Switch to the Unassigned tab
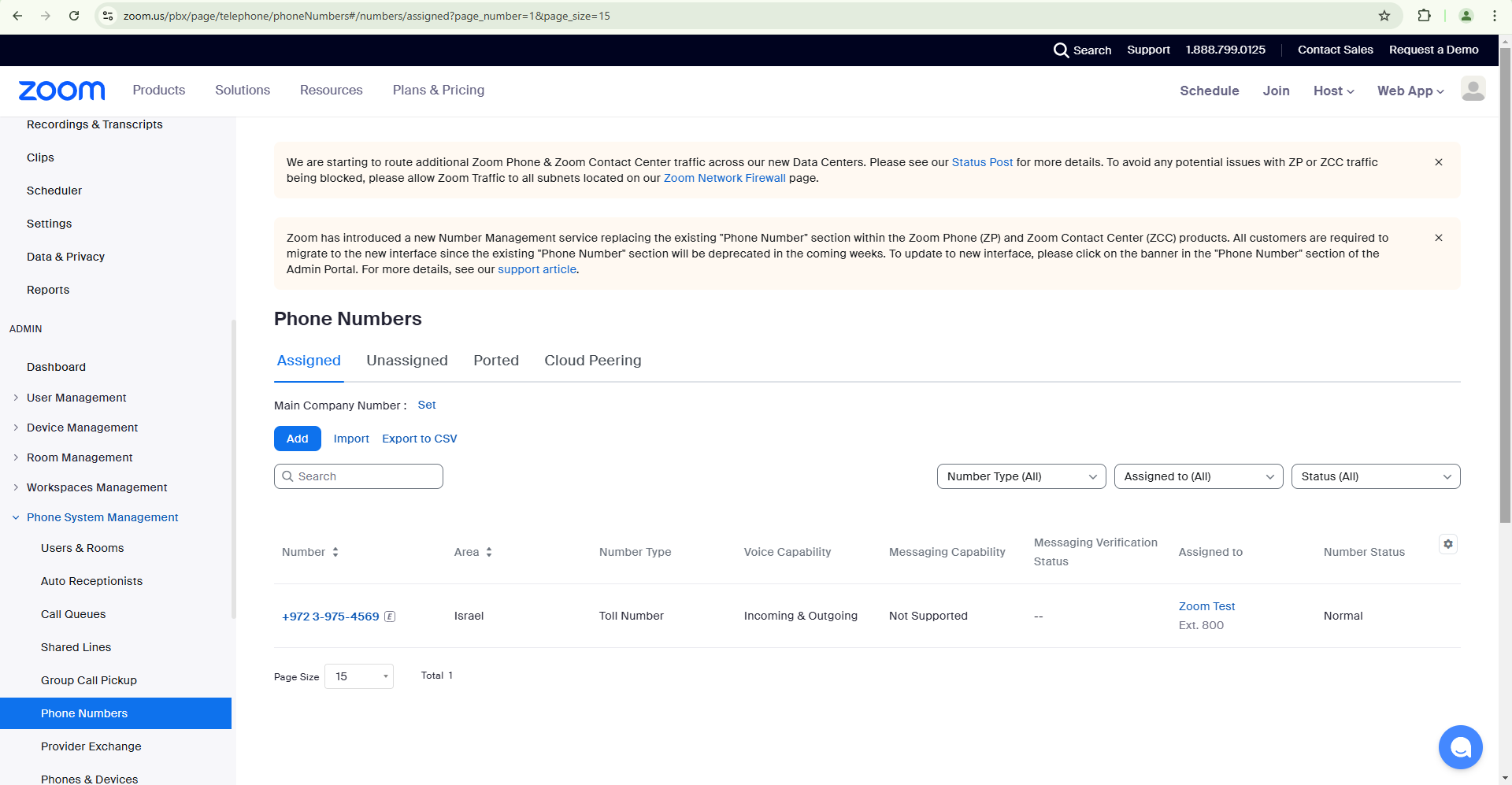This screenshot has height=785, width=1512. click(407, 361)
